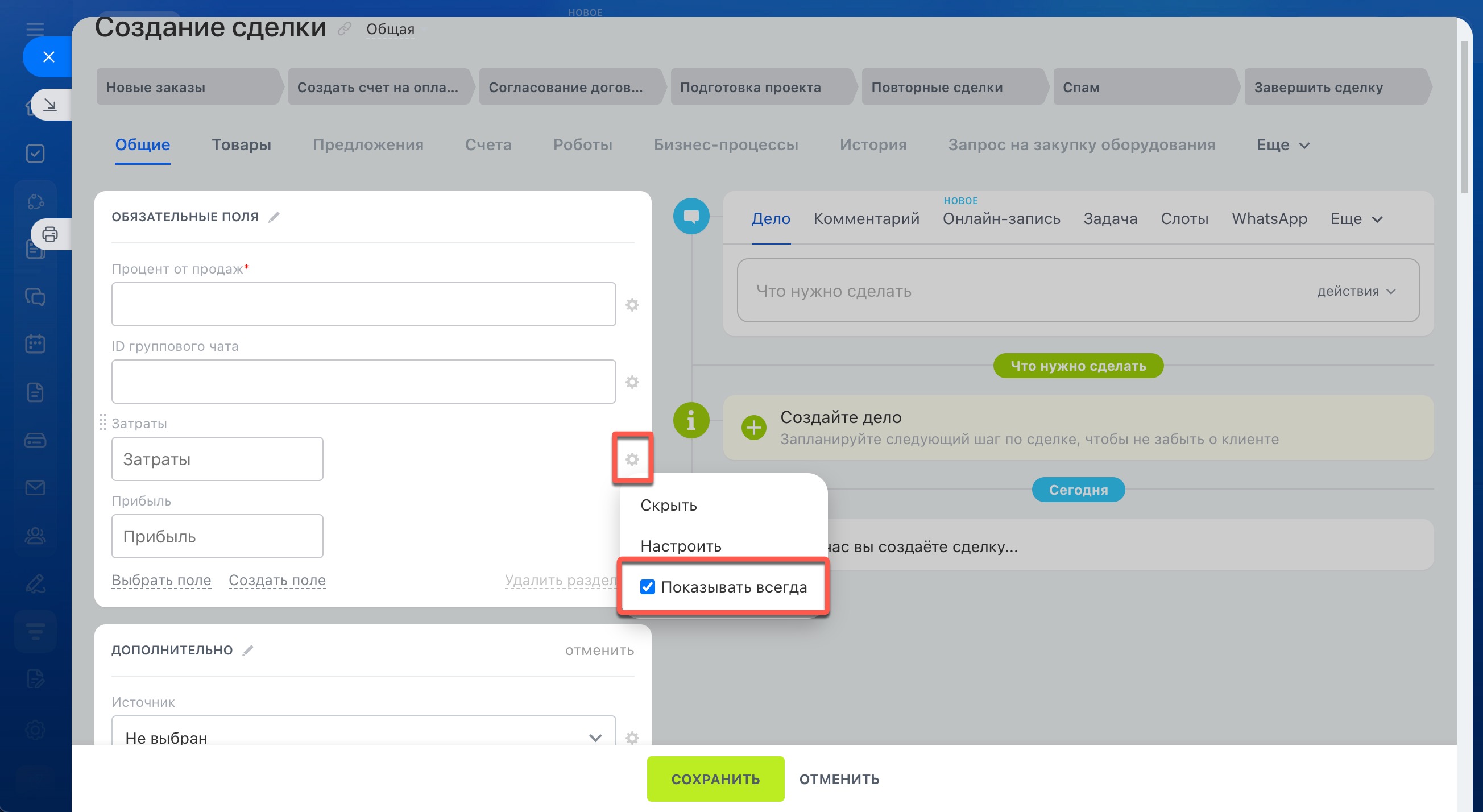1483x812 pixels.
Task: Open the hamburger menu icon in the sidebar
Action: tap(35, 30)
